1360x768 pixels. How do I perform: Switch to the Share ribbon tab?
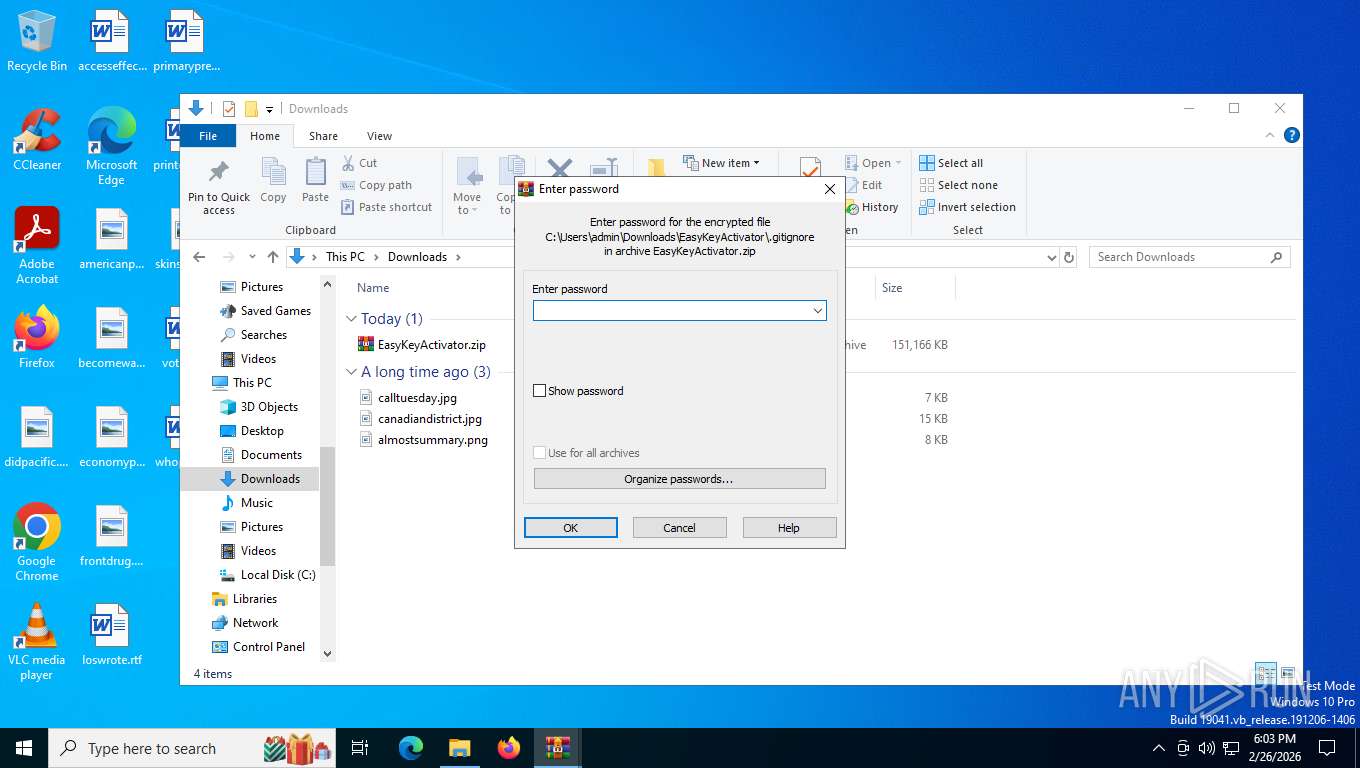[x=323, y=136]
